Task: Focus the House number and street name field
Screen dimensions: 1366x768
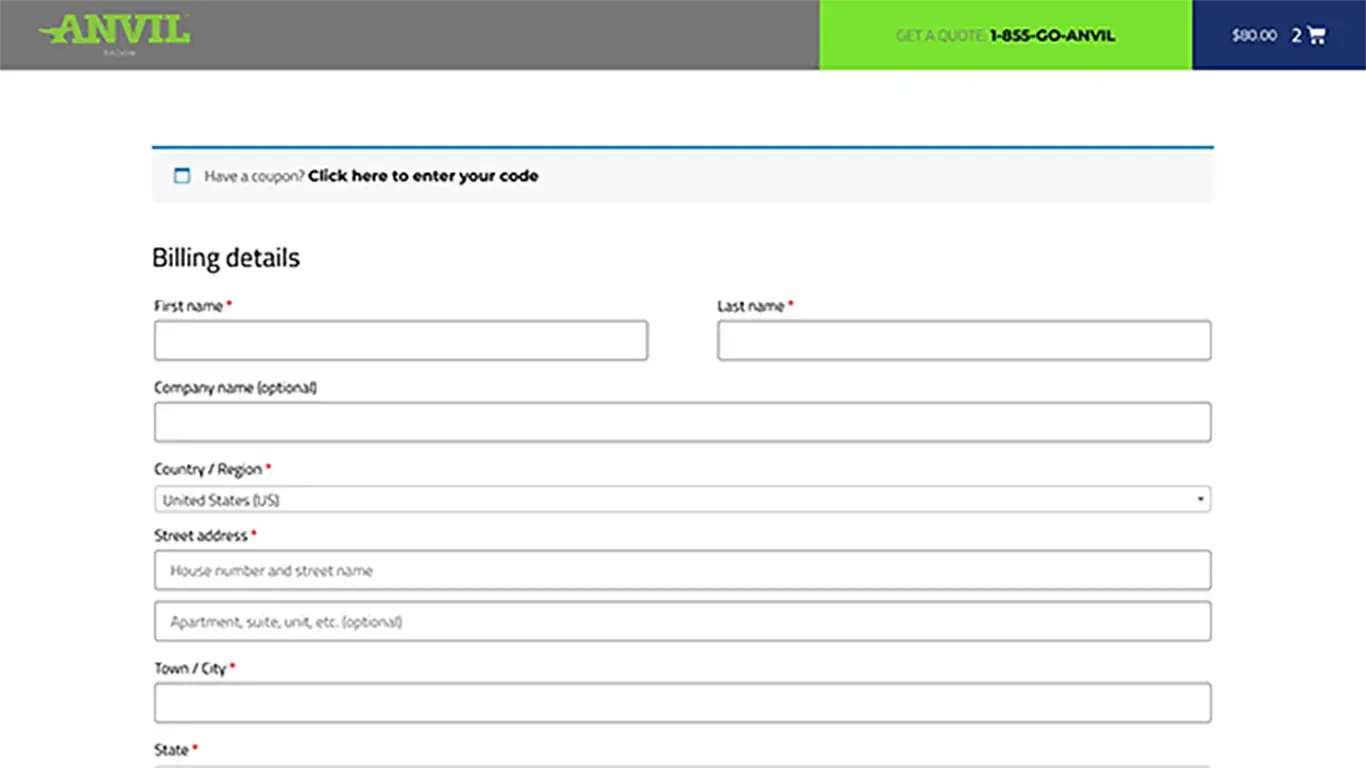Action: pos(682,570)
